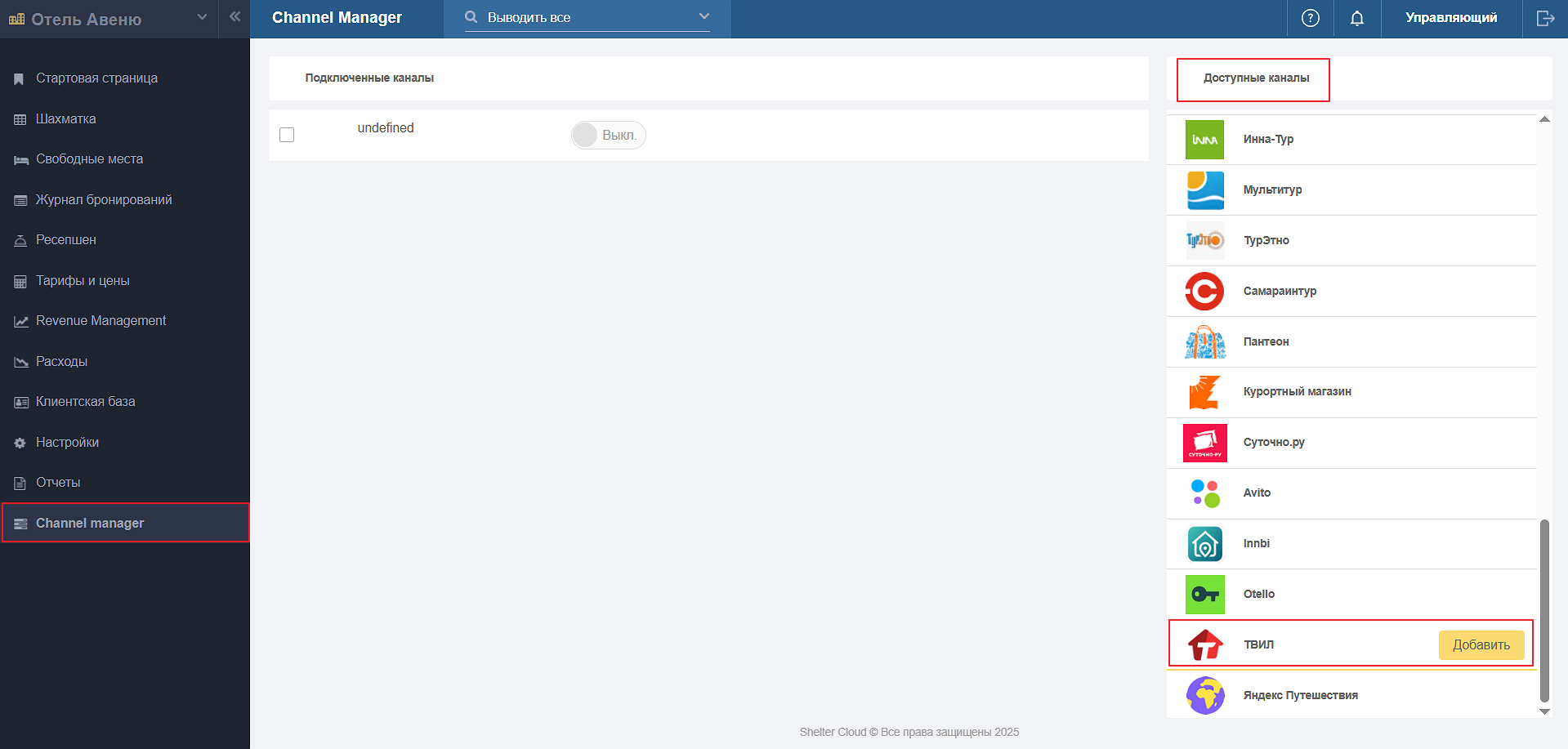Viewport: 1568px width, 749px height.
Task: Click the logout exit icon
Action: (x=1545, y=18)
